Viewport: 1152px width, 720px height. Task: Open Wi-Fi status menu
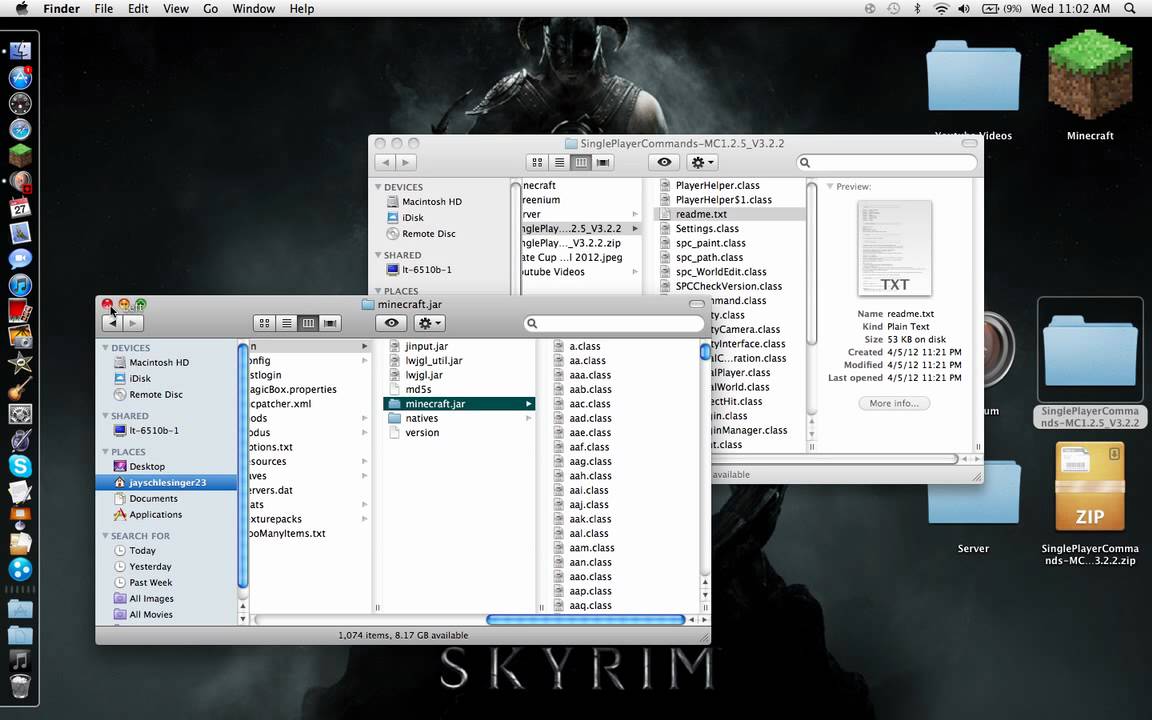tap(940, 8)
